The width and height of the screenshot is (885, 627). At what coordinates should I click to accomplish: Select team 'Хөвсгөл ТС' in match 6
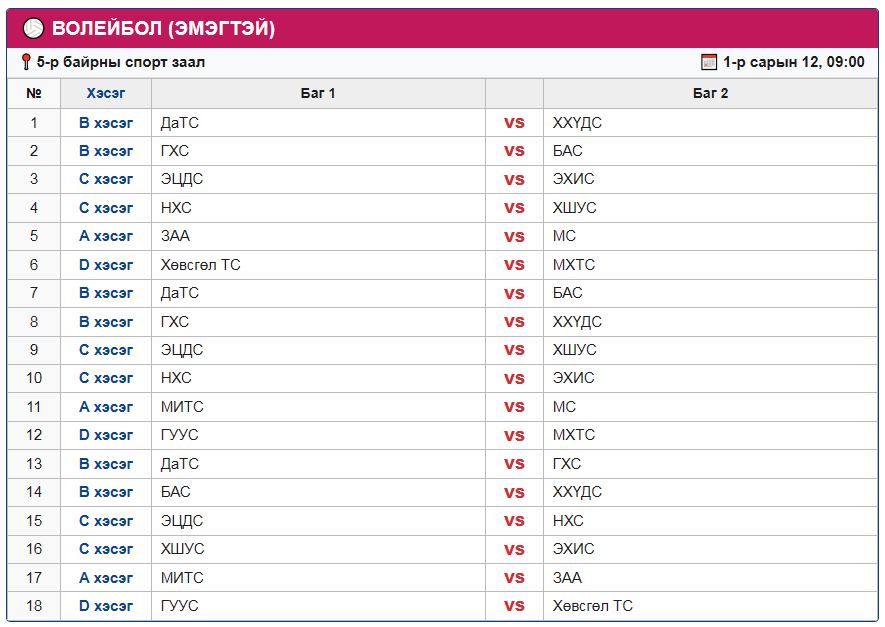click(200, 265)
